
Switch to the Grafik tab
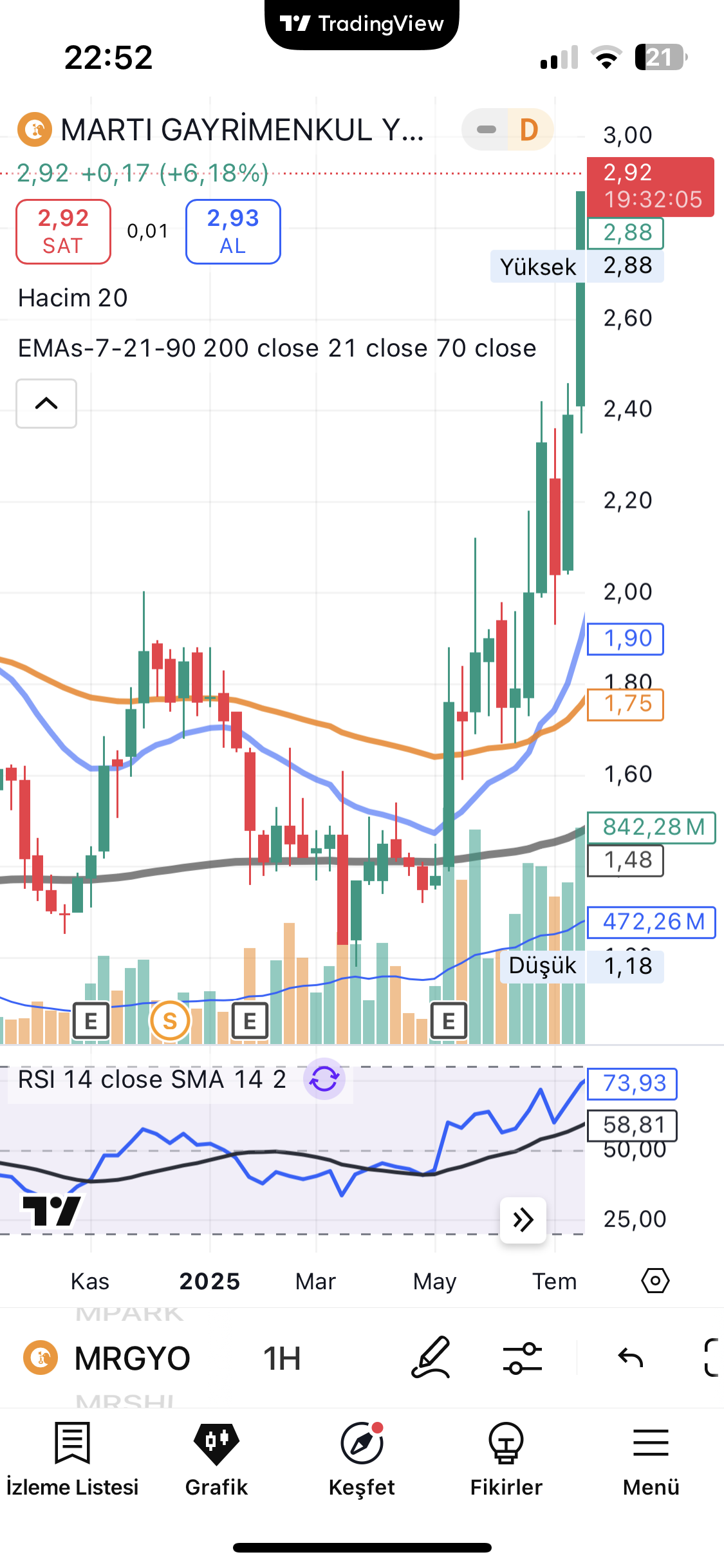(x=216, y=1460)
